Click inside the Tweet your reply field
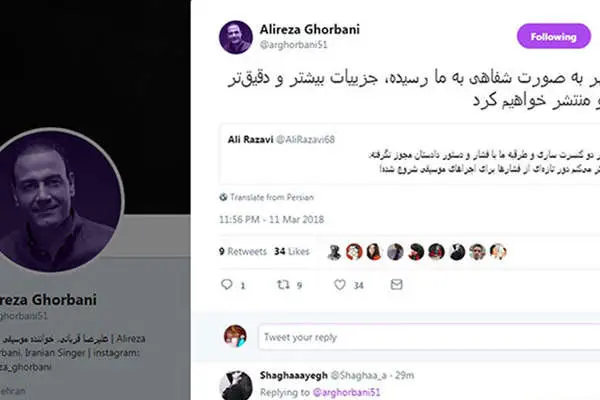 point(429,337)
